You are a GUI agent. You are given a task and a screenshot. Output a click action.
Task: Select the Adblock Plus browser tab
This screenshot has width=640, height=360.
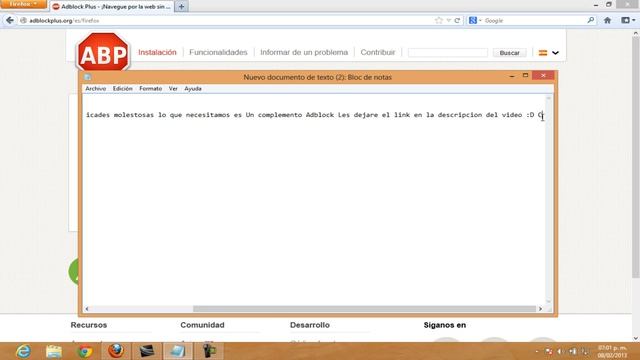pyautogui.click(x=112, y=7)
